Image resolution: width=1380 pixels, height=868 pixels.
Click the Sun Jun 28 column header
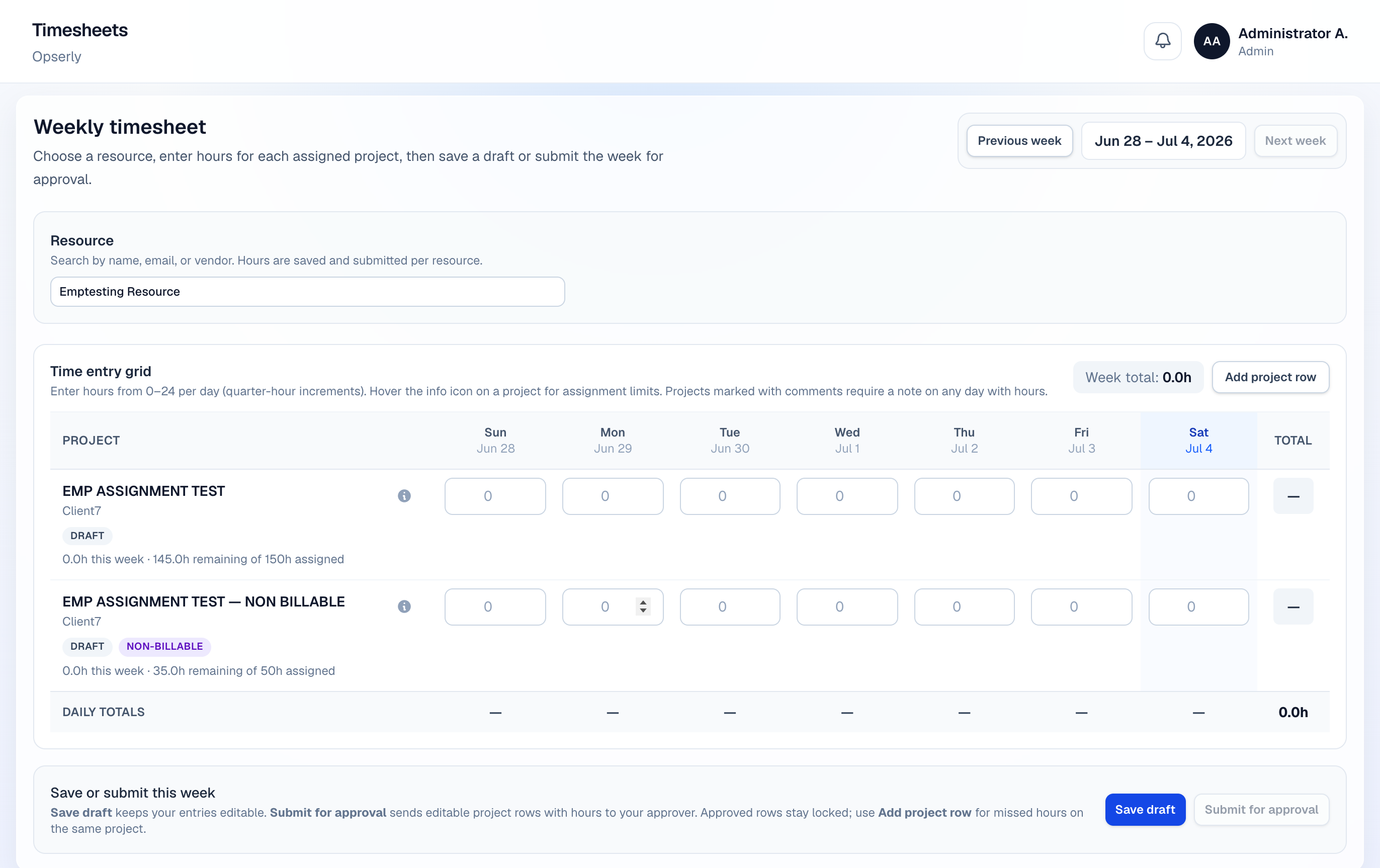[495, 440]
